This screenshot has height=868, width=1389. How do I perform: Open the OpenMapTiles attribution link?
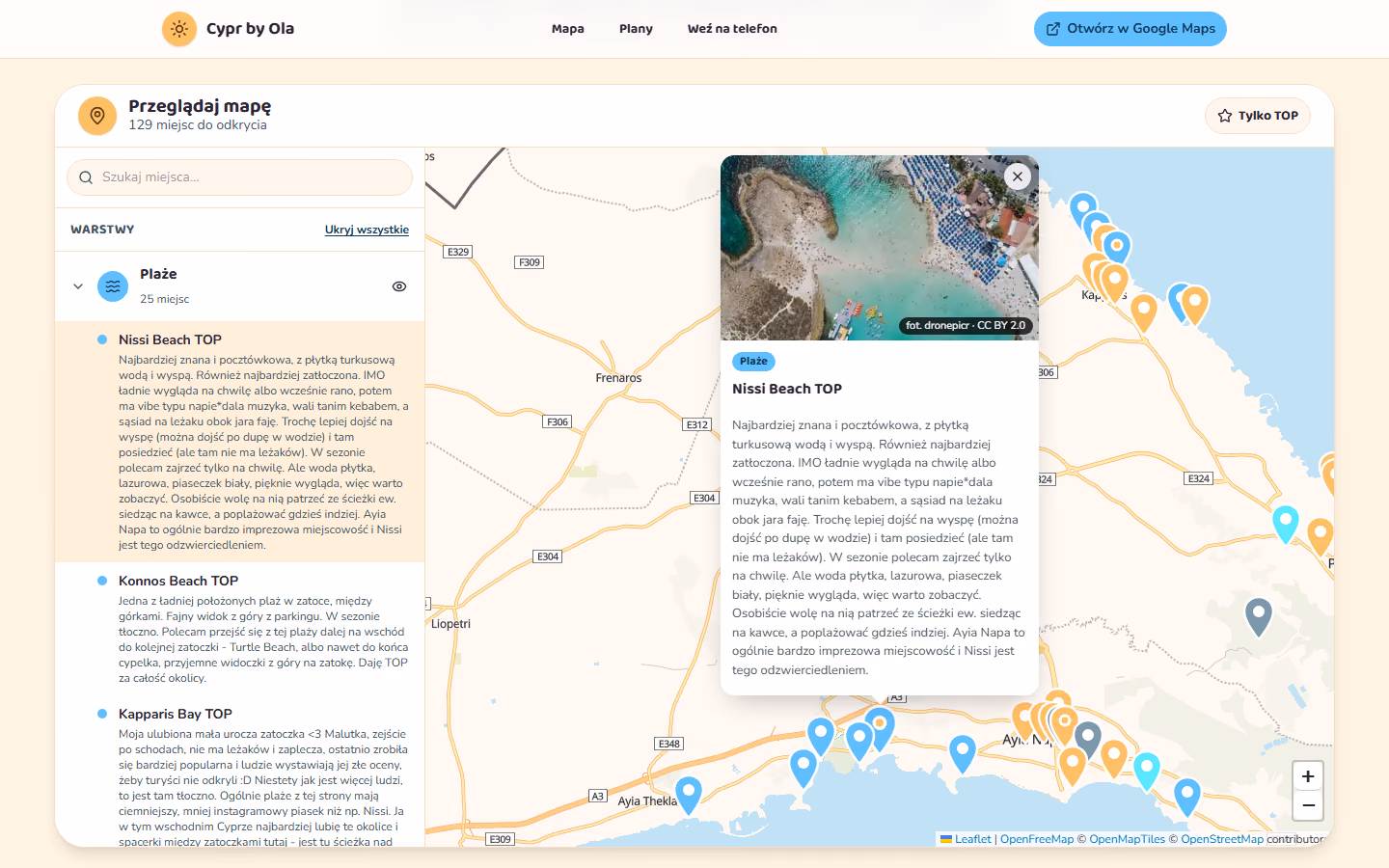click(x=1128, y=839)
